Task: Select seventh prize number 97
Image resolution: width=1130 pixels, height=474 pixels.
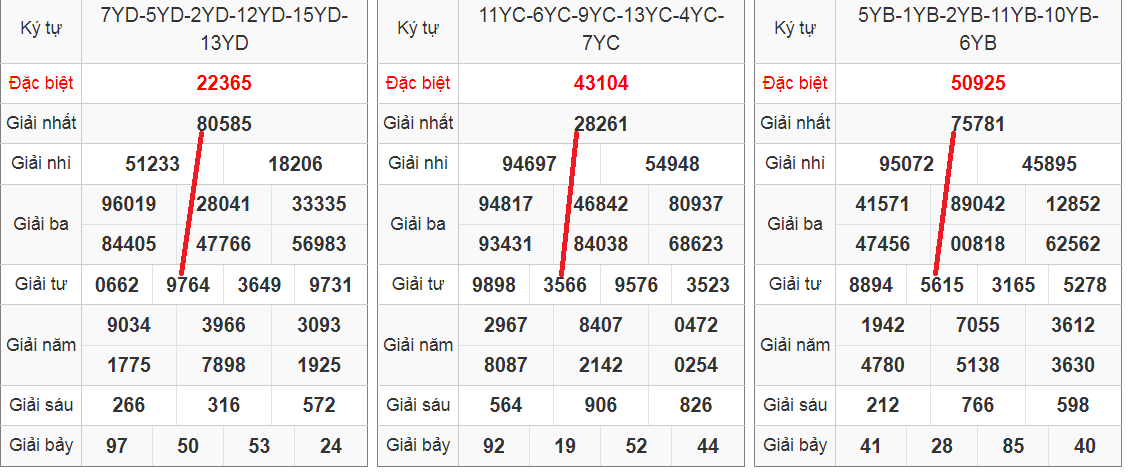Action: [117, 446]
